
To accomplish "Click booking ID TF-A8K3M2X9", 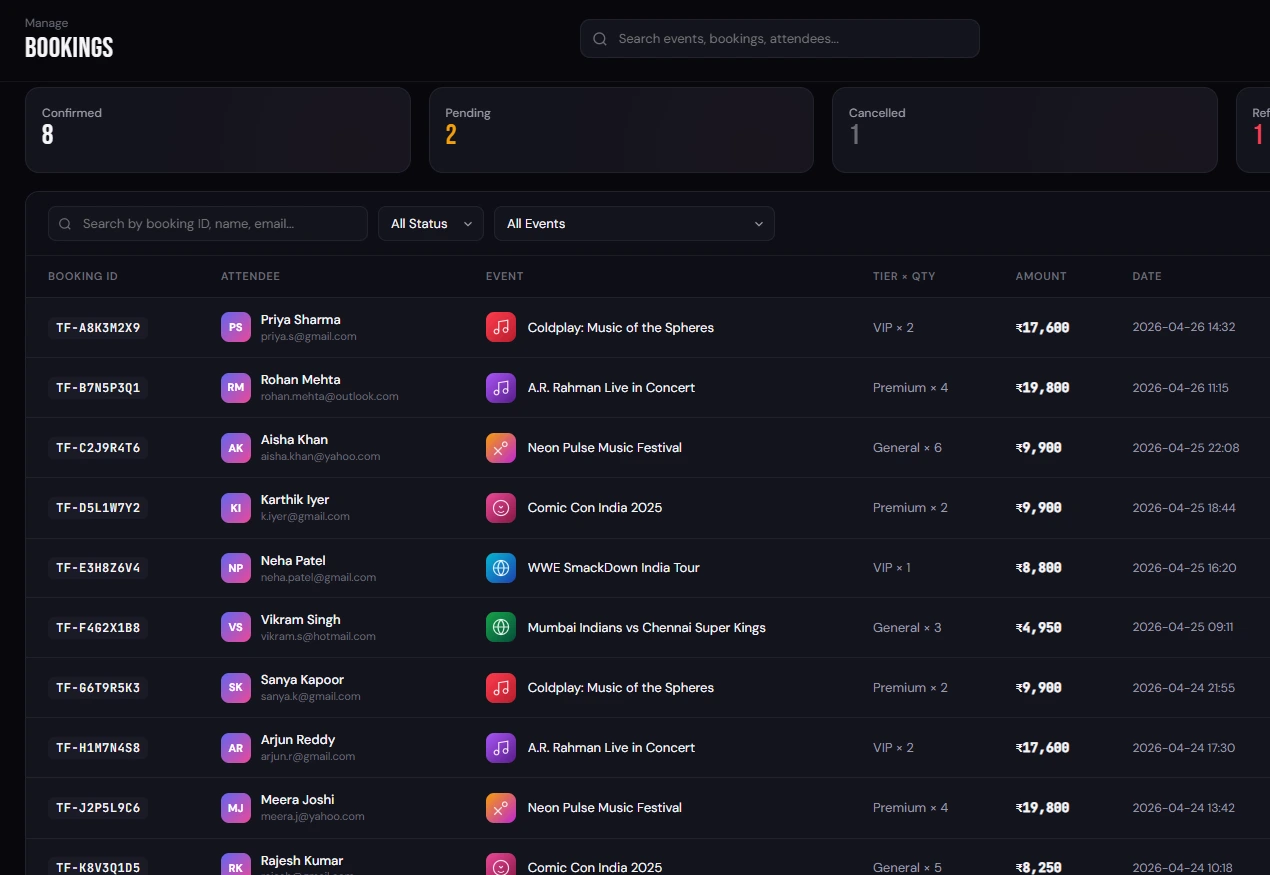I will [x=98, y=327].
